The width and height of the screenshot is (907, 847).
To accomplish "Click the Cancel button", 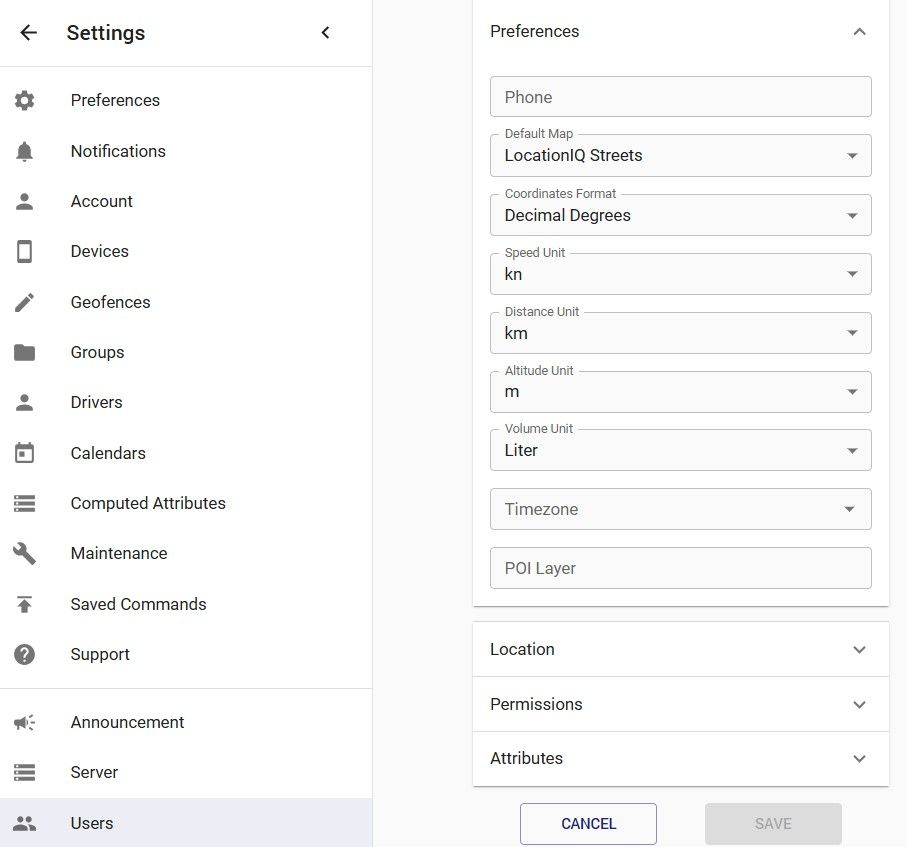I will pos(588,824).
